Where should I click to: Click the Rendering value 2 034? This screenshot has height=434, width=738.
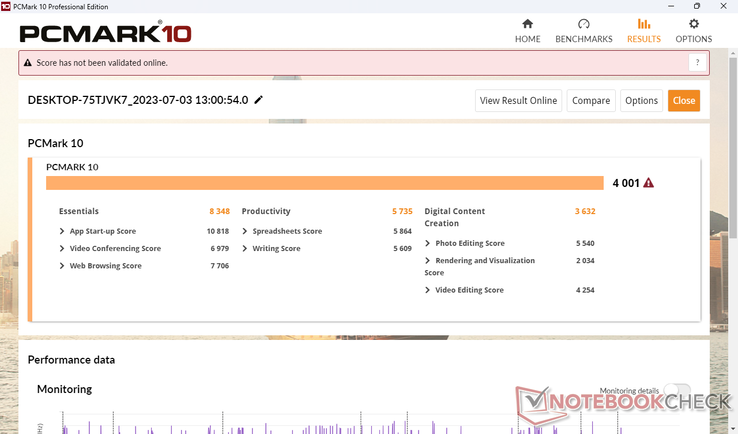click(x=585, y=261)
